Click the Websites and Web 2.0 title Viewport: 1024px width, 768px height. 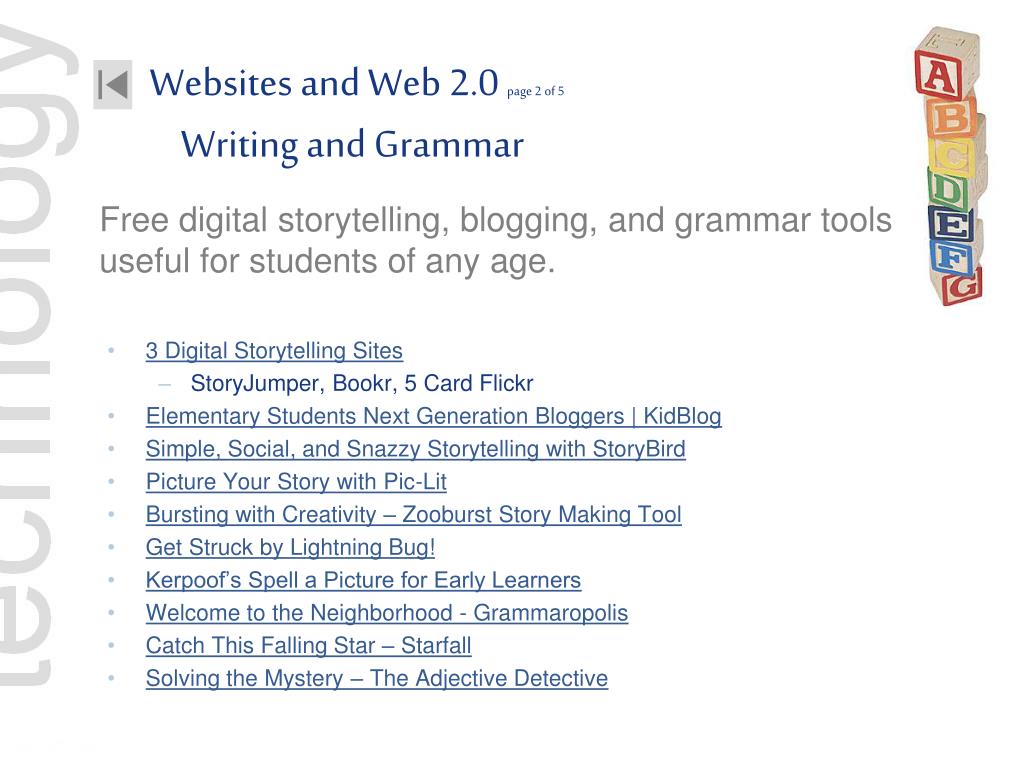click(x=324, y=84)
